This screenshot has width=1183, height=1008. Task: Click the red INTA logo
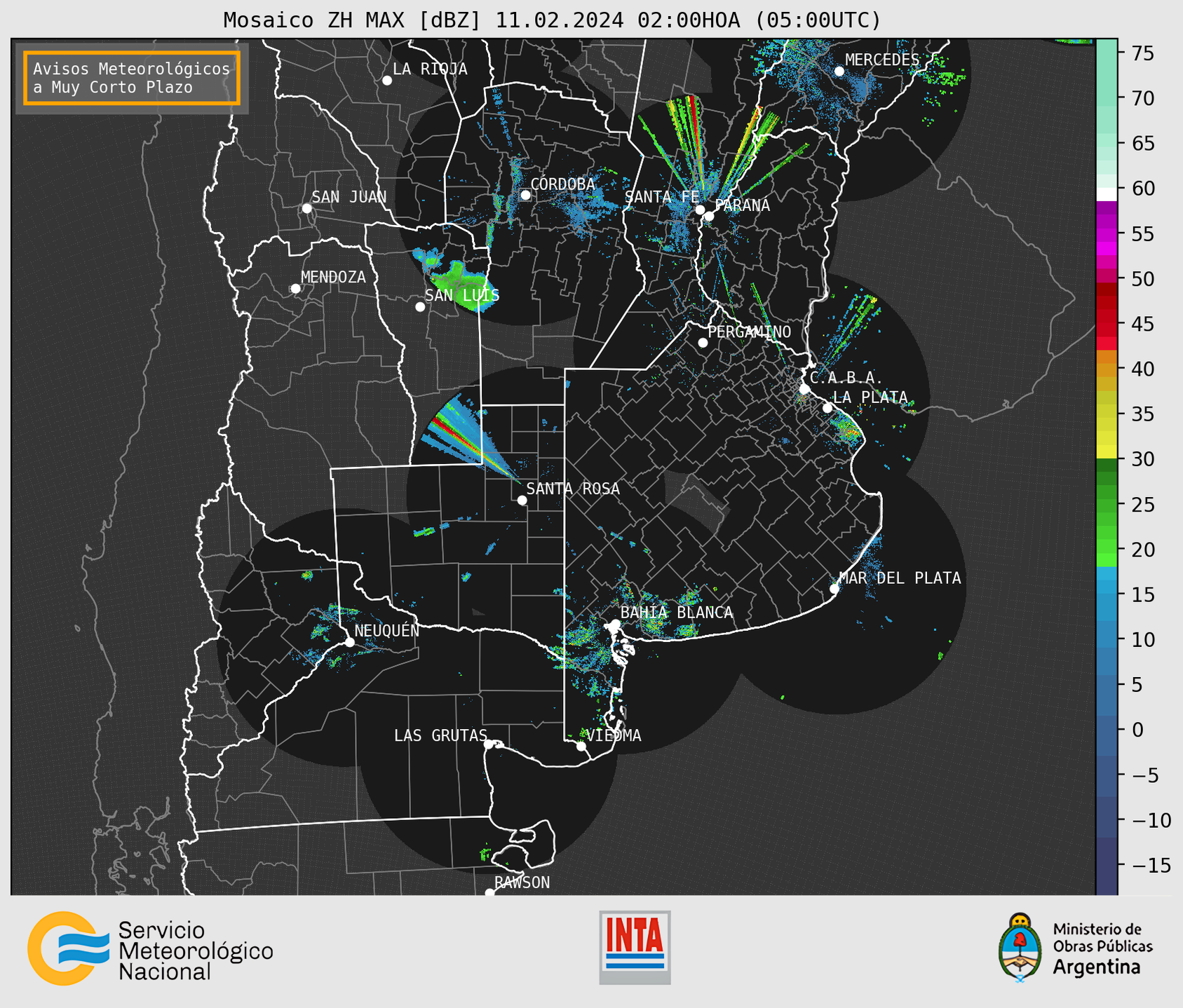point(635,947)
